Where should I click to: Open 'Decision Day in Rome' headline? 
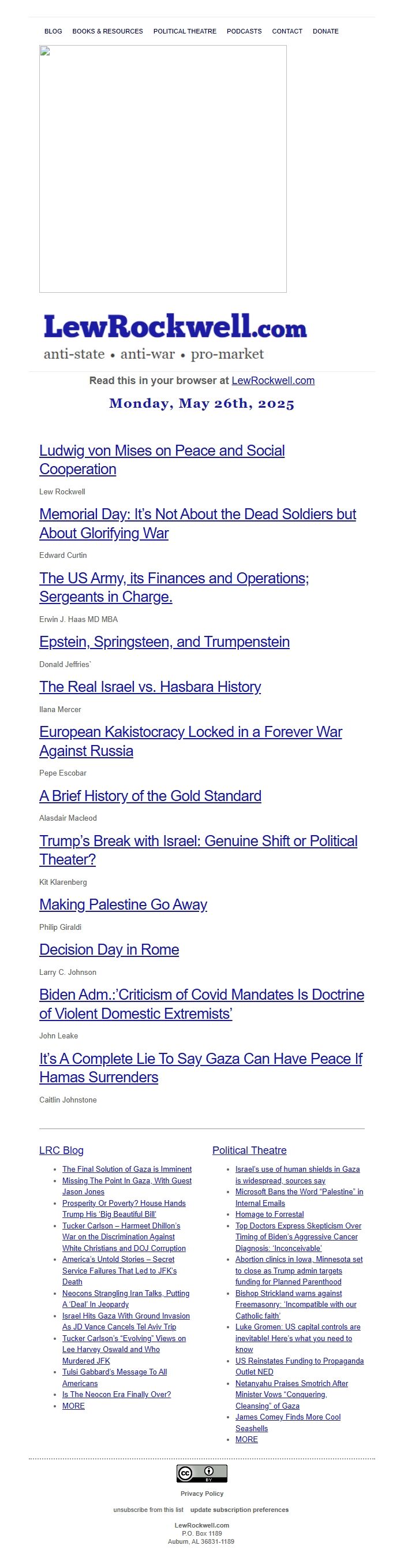click(109, 949)
